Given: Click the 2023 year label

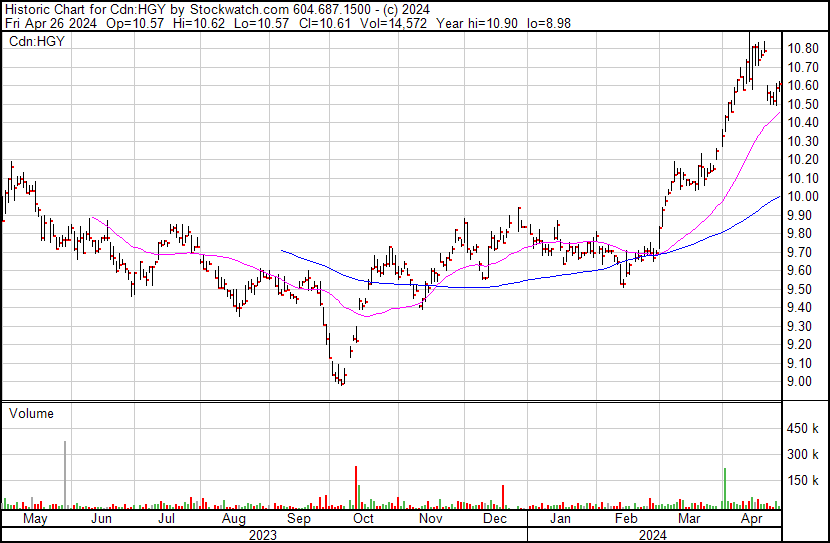Looking at the screenshot, I should (x=262, y=535).
